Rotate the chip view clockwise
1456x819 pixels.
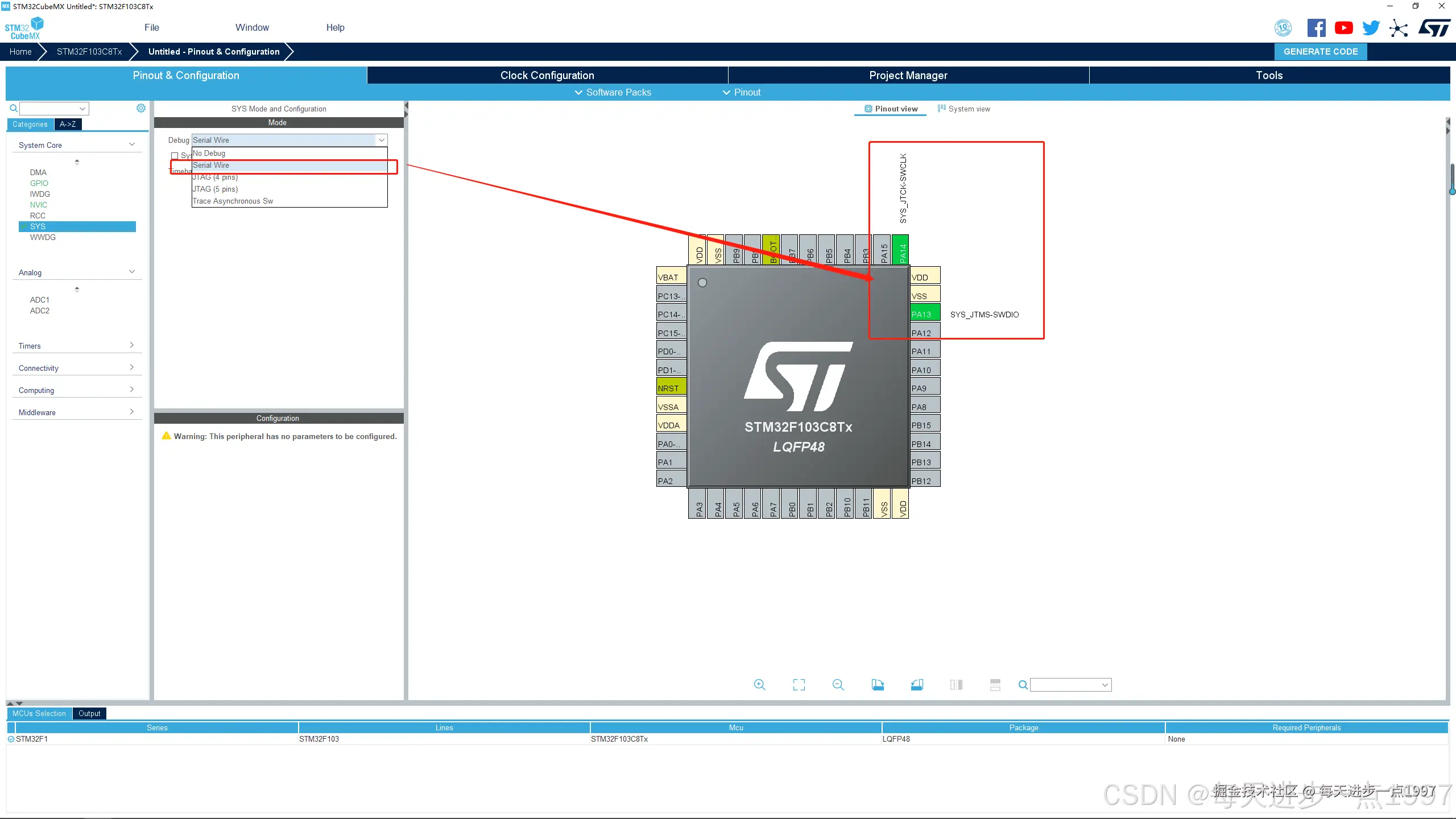click(x=878, y=685)
